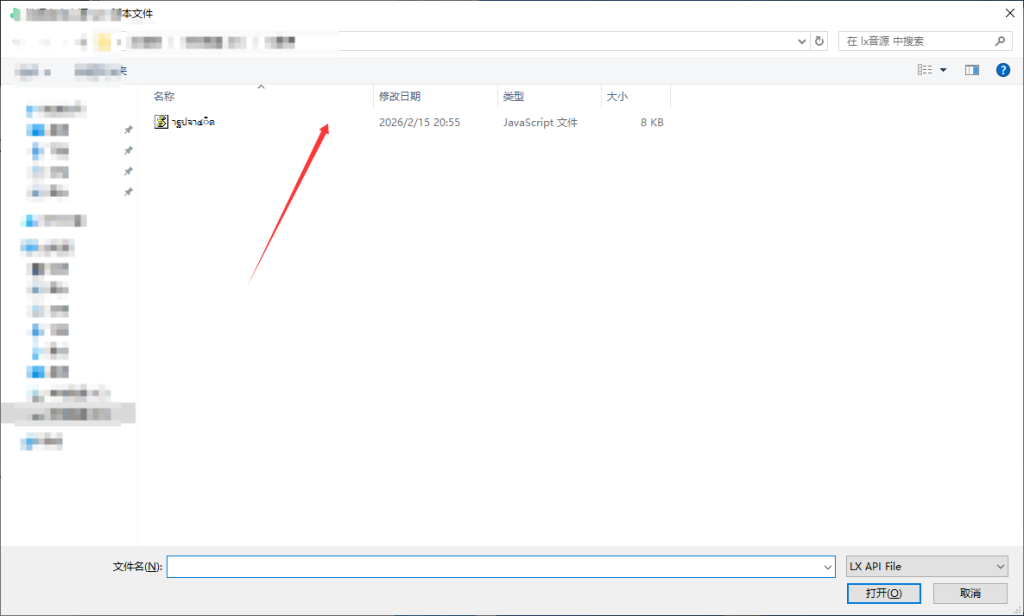Click the change view layout icon
Image resolution: width=1024 pixels, height=616 pixels.
[925, 70]
